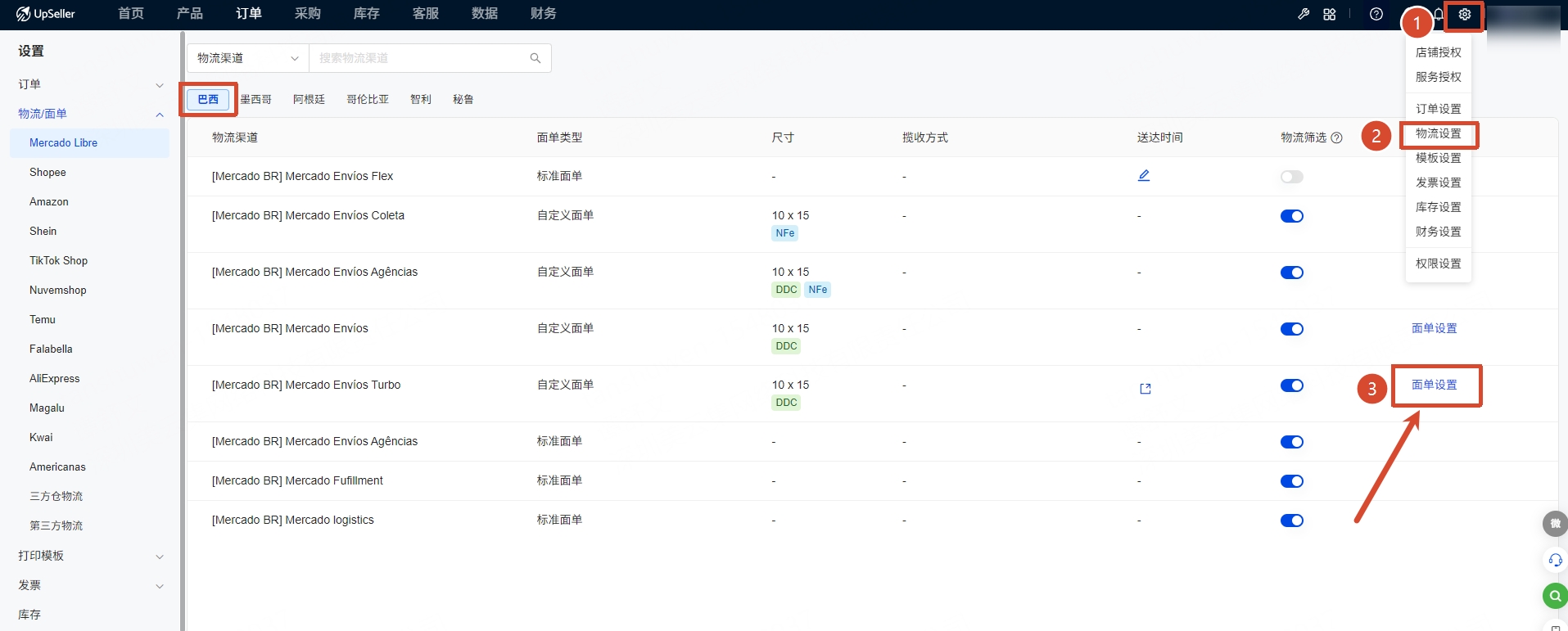Switch to the 哥伦比亚 country tab

tap(368, 99)
